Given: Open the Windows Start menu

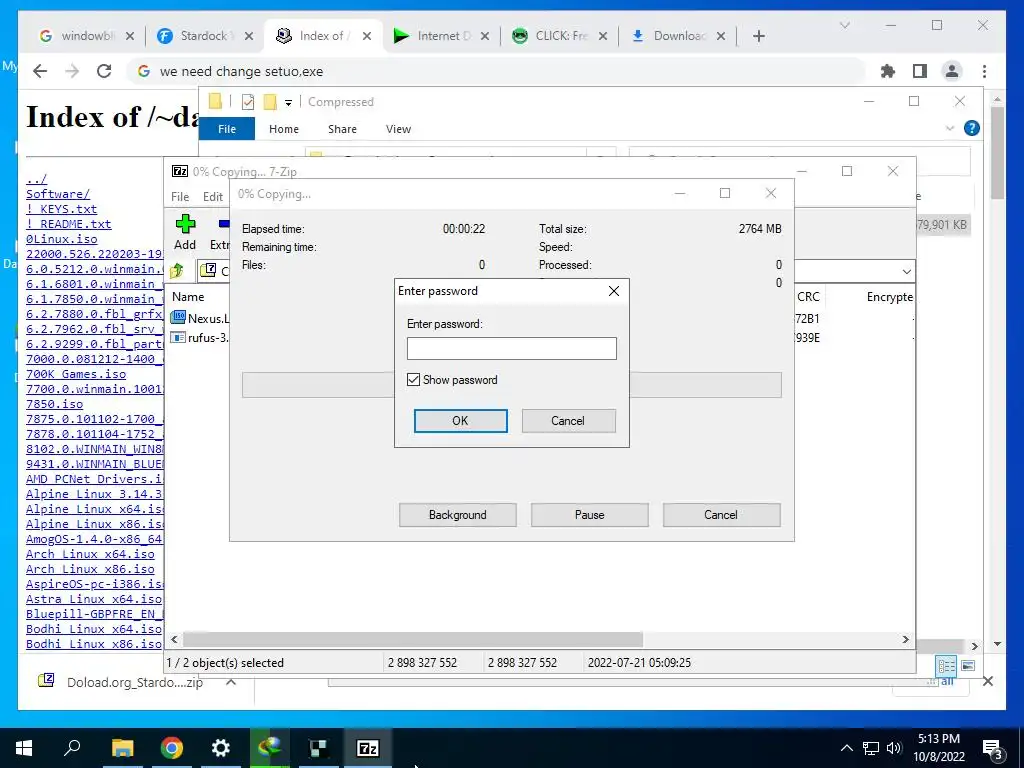Looking at the screenshot, I should [x=24, y=748].
